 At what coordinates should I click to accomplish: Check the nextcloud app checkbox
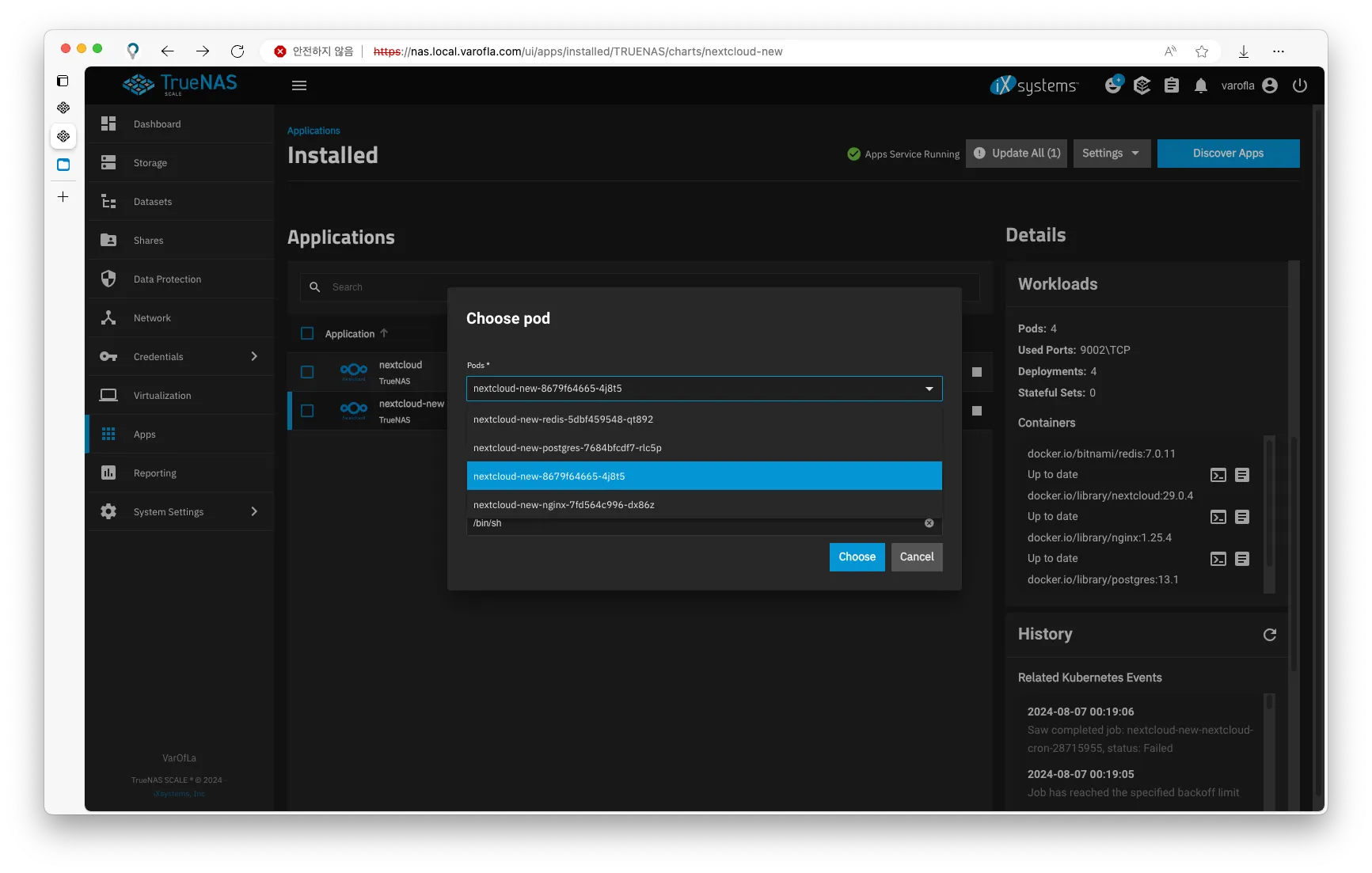(307, 372)
